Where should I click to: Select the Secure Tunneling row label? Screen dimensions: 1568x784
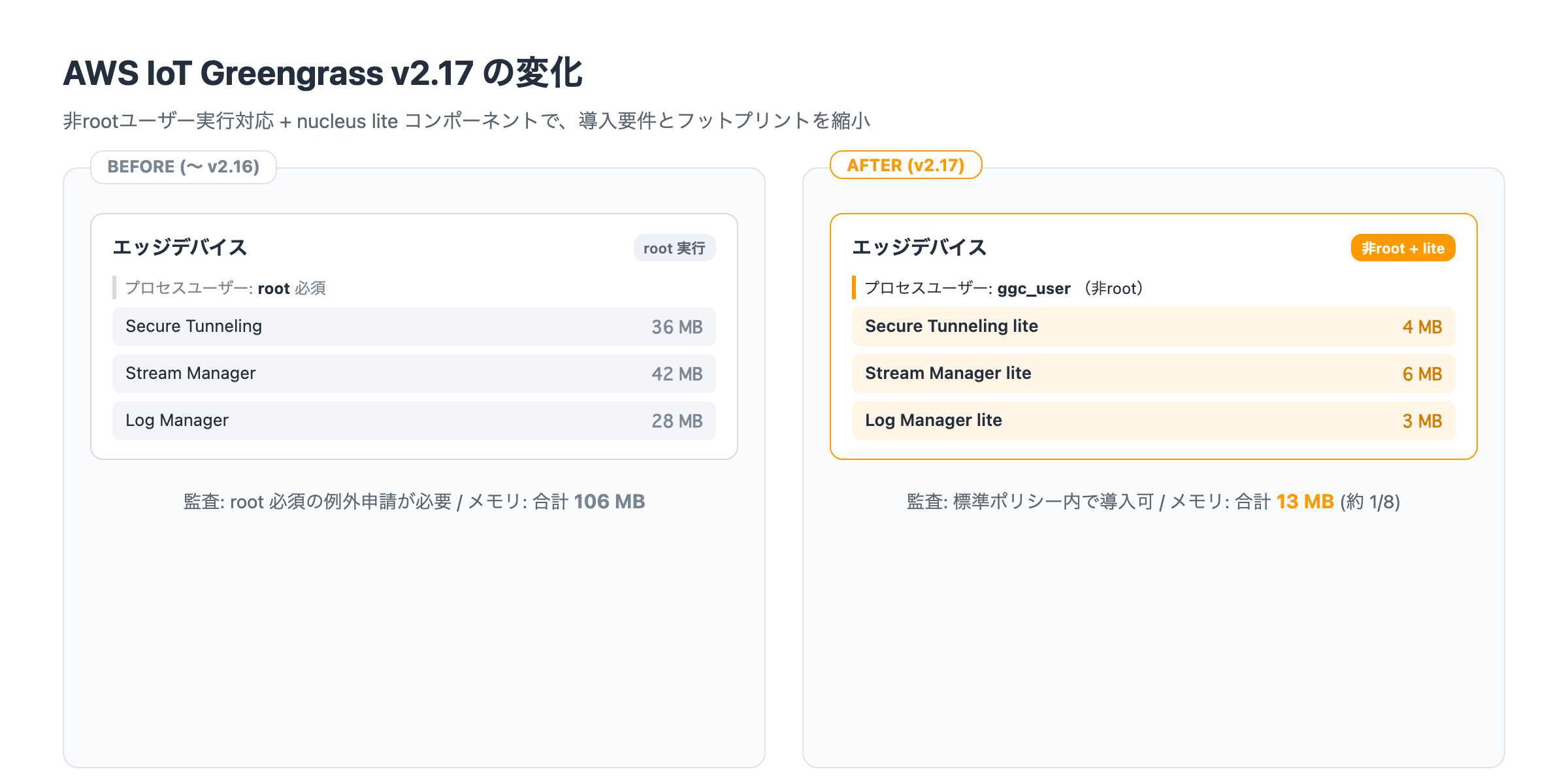(x=193, y=326)
